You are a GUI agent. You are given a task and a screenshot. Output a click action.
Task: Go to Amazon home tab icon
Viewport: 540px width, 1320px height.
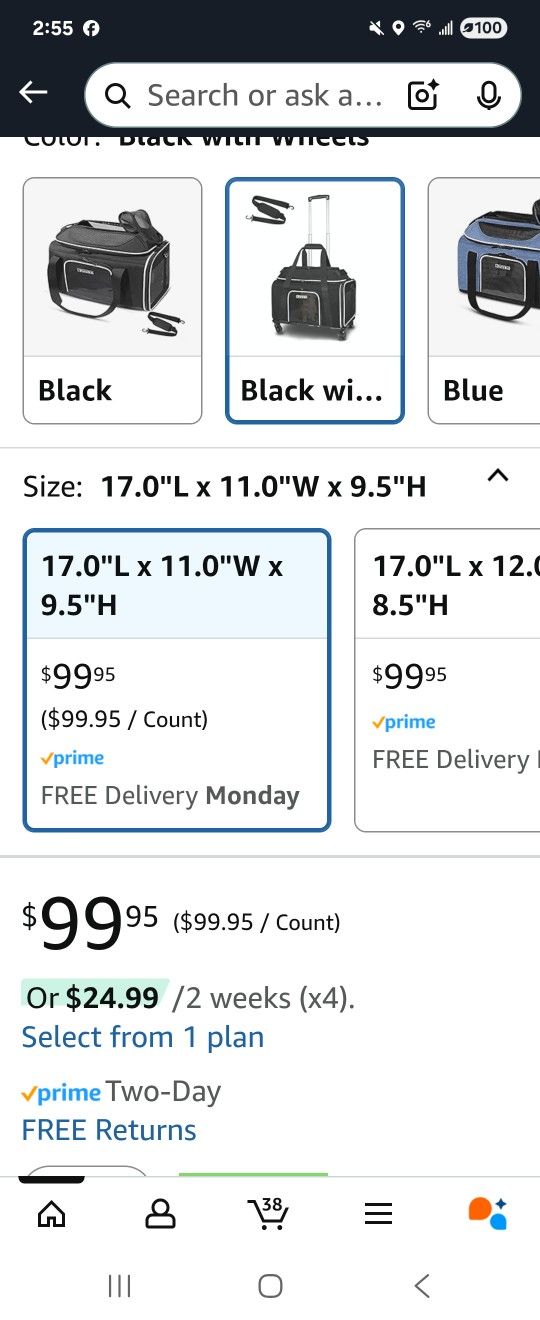51,1213
